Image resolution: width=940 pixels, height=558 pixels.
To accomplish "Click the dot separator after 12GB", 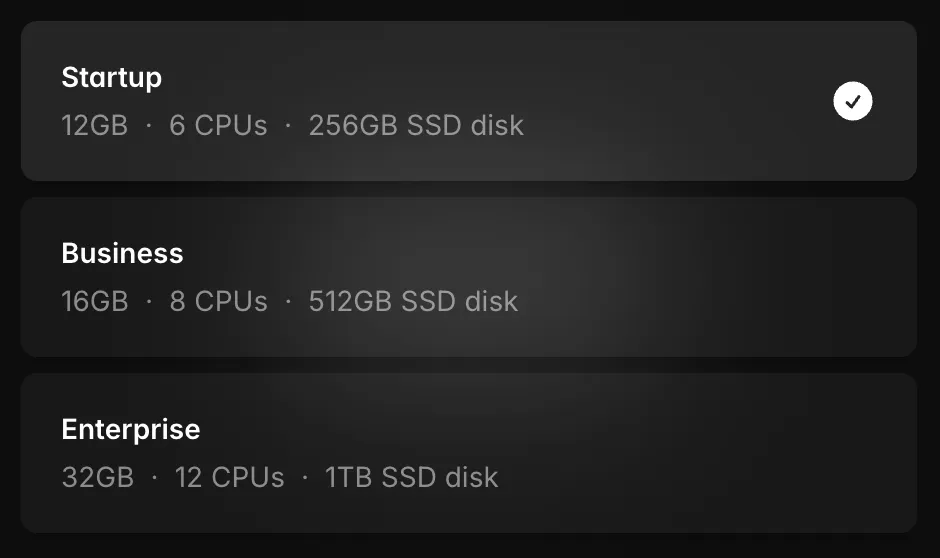I will (148, 126).
